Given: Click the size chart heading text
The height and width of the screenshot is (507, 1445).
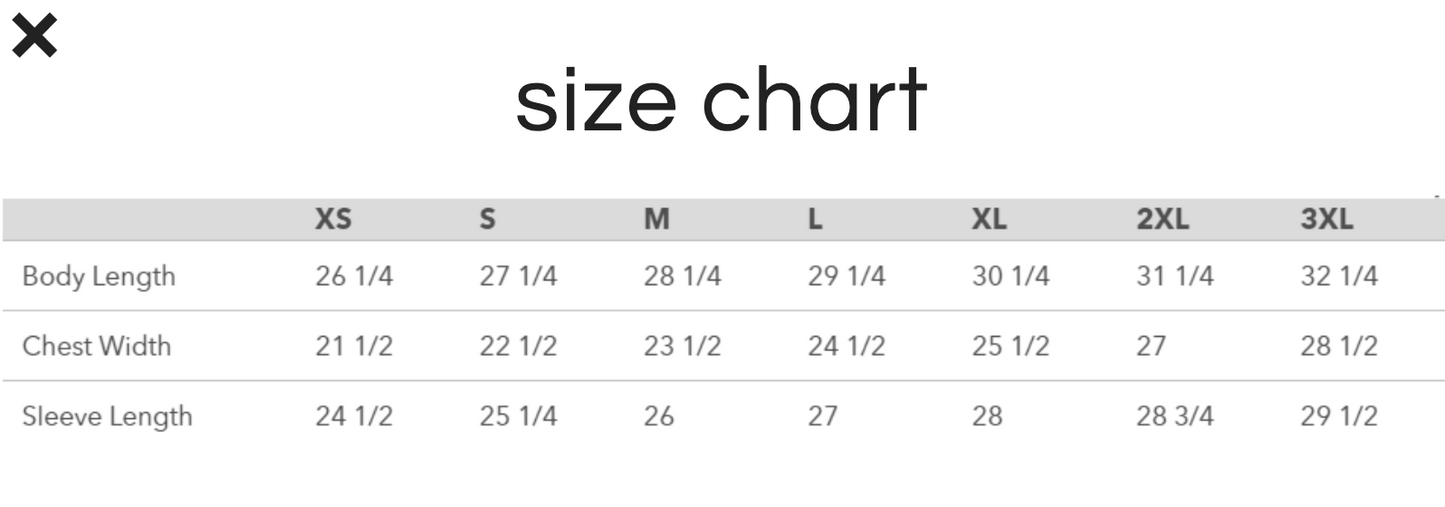Looking at the screenshot, I should (x=721, y=101).
